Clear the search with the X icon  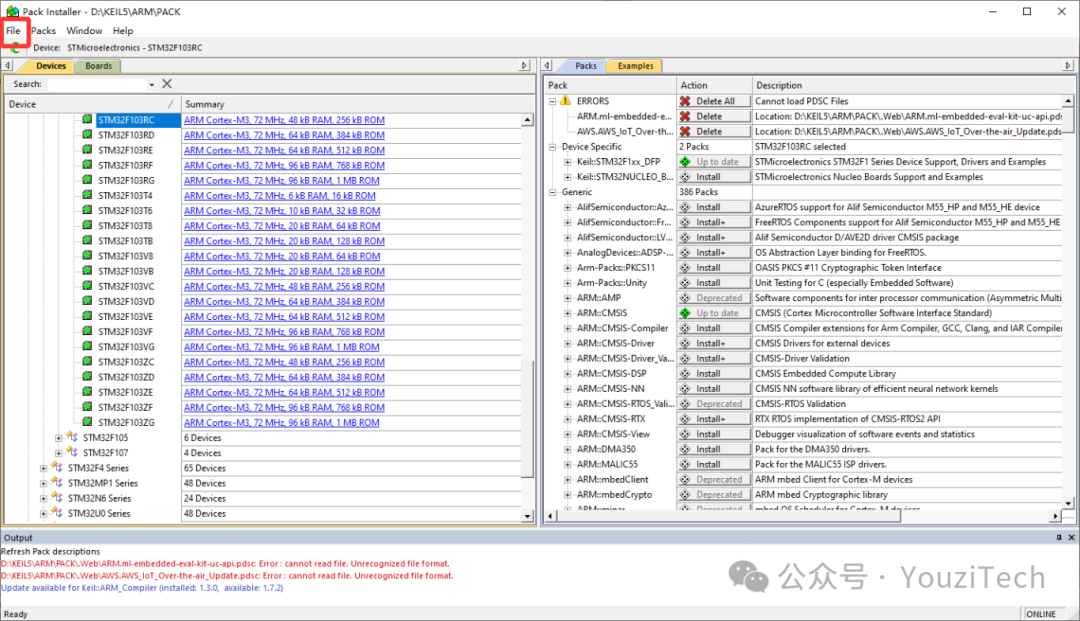coord(167,84)
